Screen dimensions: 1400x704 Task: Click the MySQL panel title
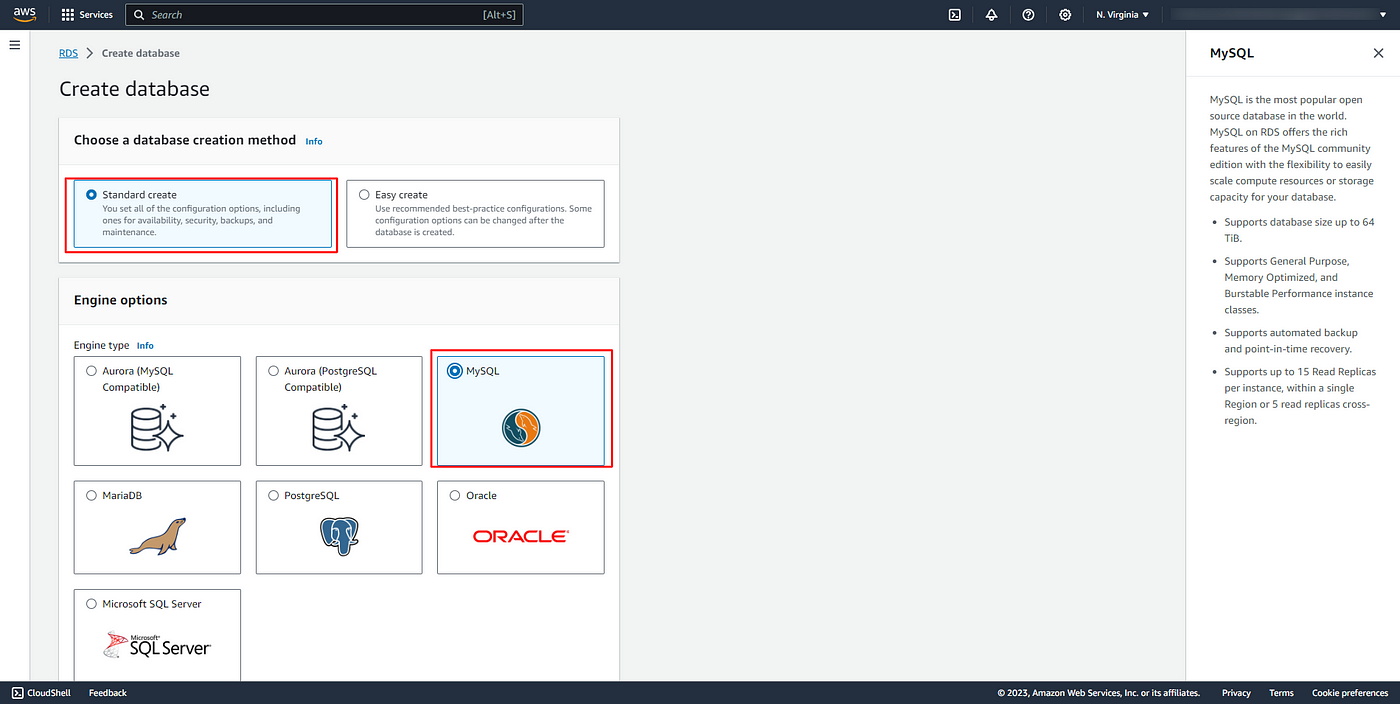(x=1231, y=53)
